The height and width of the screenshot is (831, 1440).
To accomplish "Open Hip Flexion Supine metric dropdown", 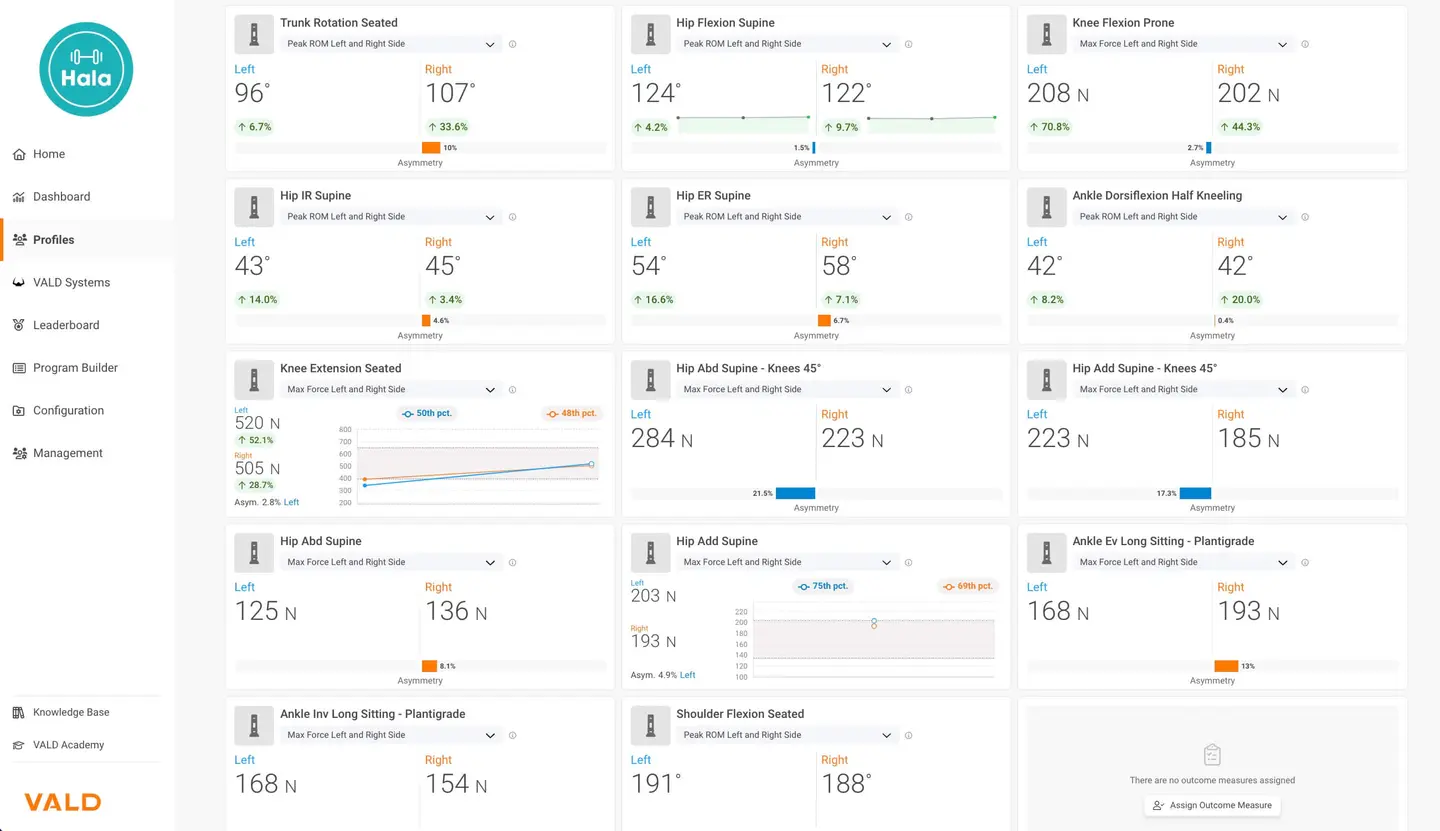I will click(786, 44).
